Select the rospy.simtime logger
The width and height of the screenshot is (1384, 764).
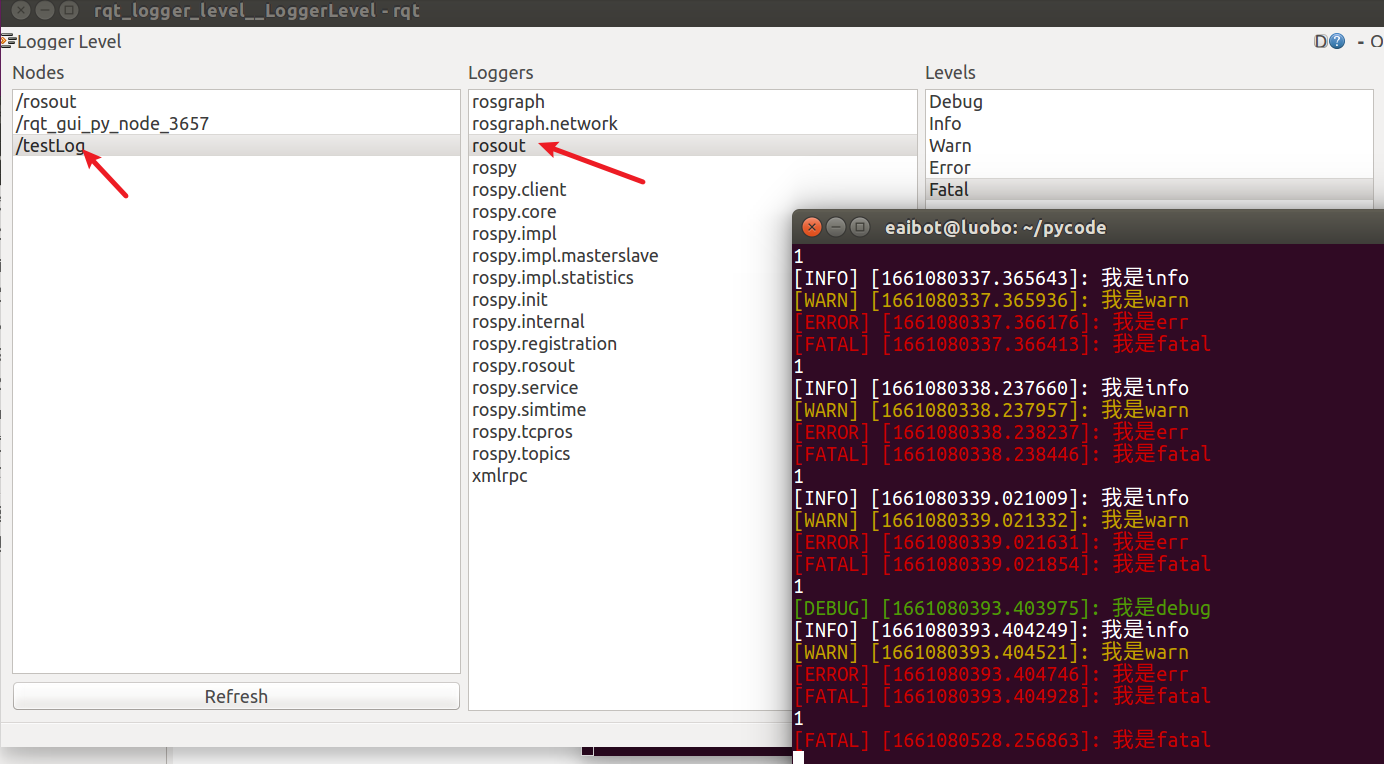coord(630,410)
